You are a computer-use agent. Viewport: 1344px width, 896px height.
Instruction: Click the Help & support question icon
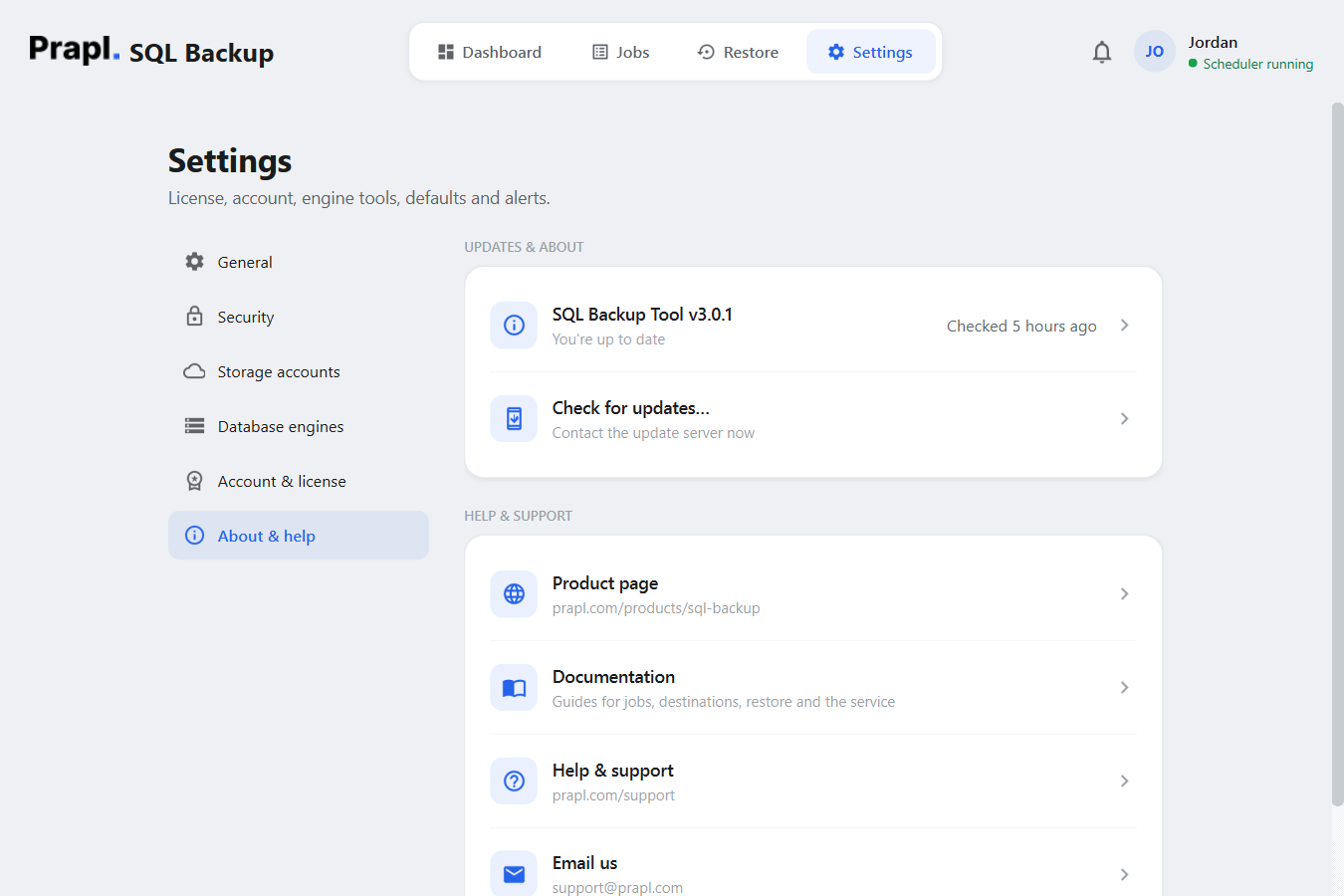click(514, 781)
